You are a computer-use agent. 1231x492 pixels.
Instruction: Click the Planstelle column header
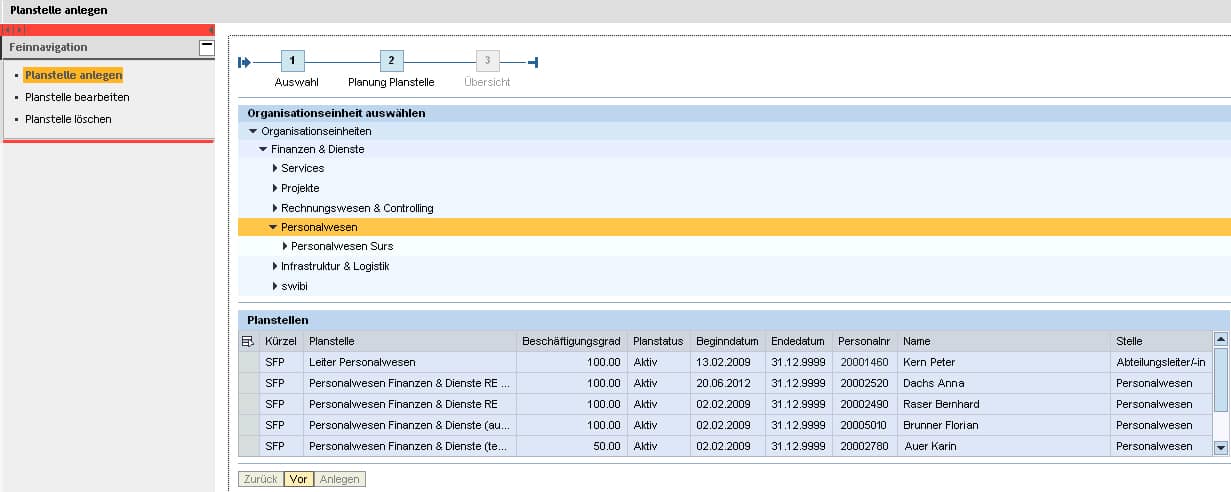[x=410, y=341]
